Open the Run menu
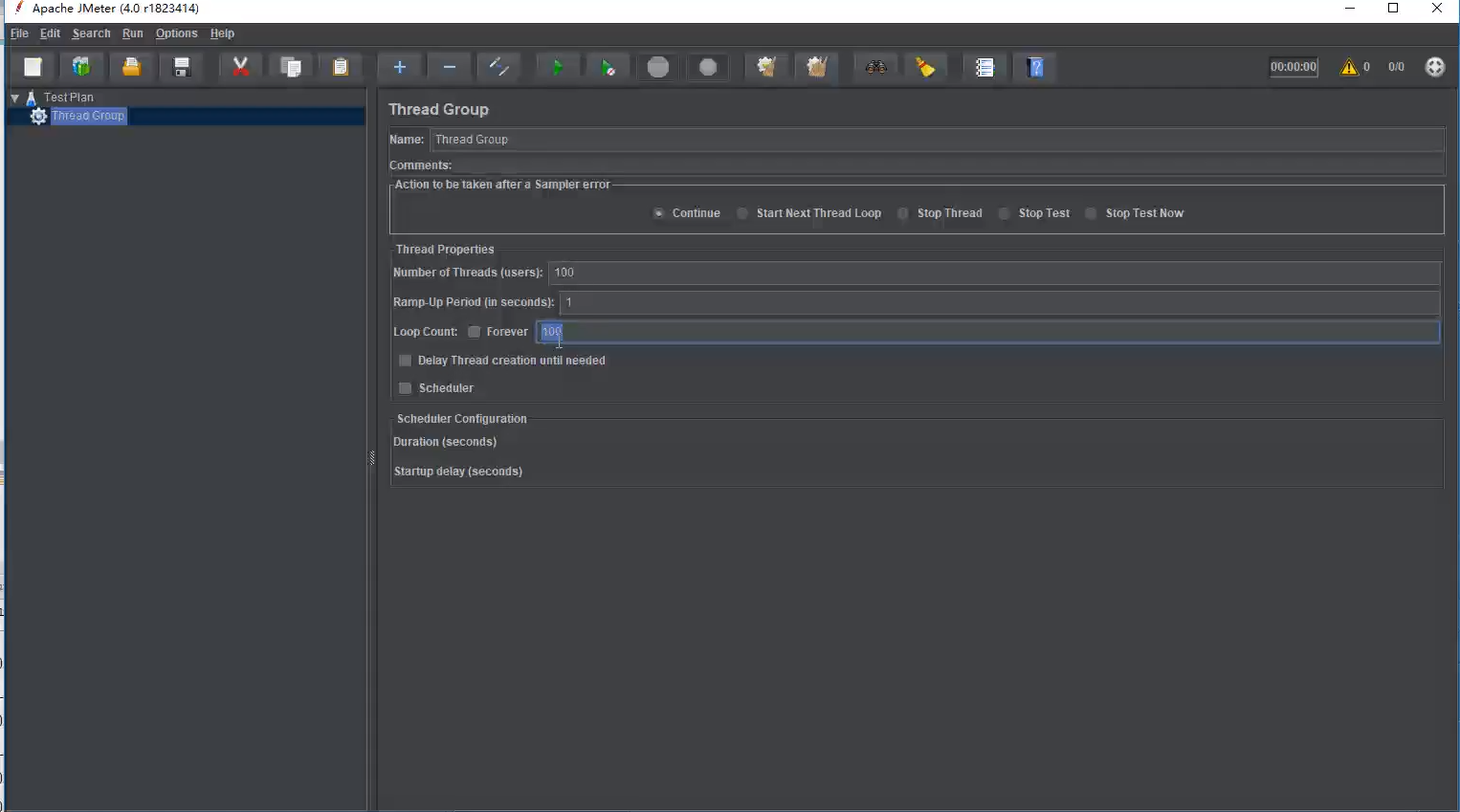Viewport: 1460px width, 812px height. click(132, 33)
